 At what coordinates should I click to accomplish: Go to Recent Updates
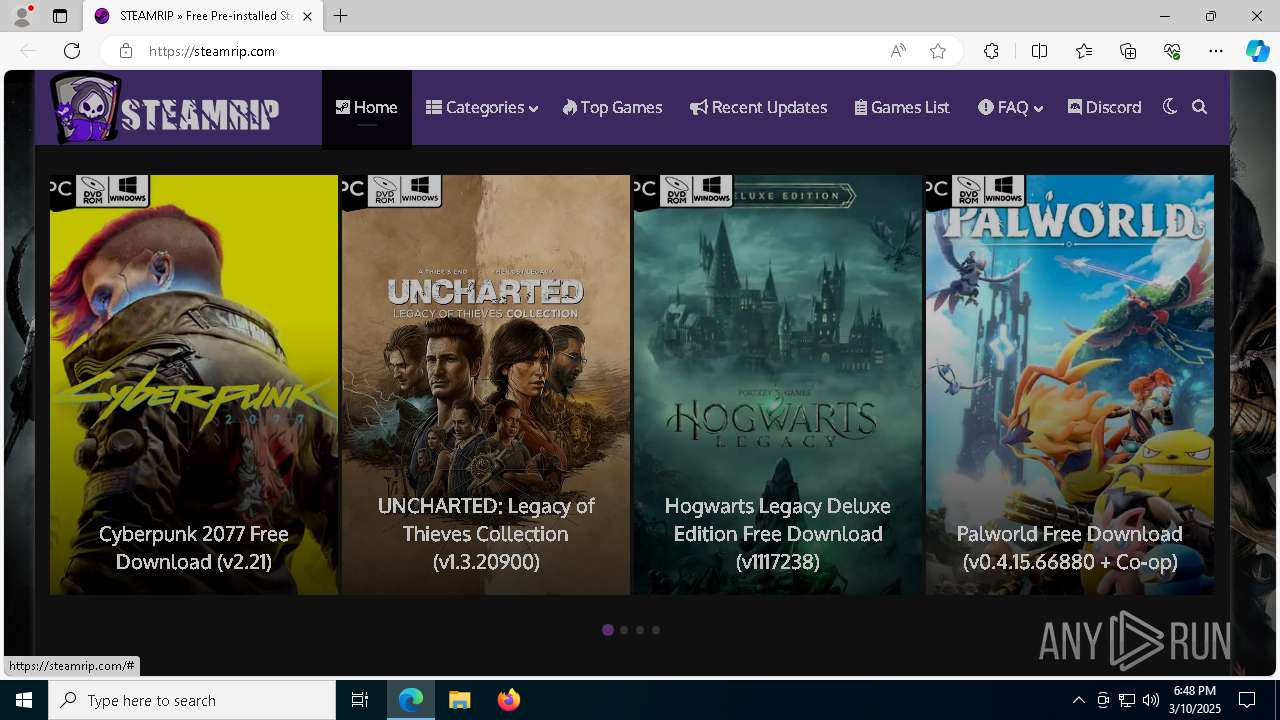click(x=758, y=107)
